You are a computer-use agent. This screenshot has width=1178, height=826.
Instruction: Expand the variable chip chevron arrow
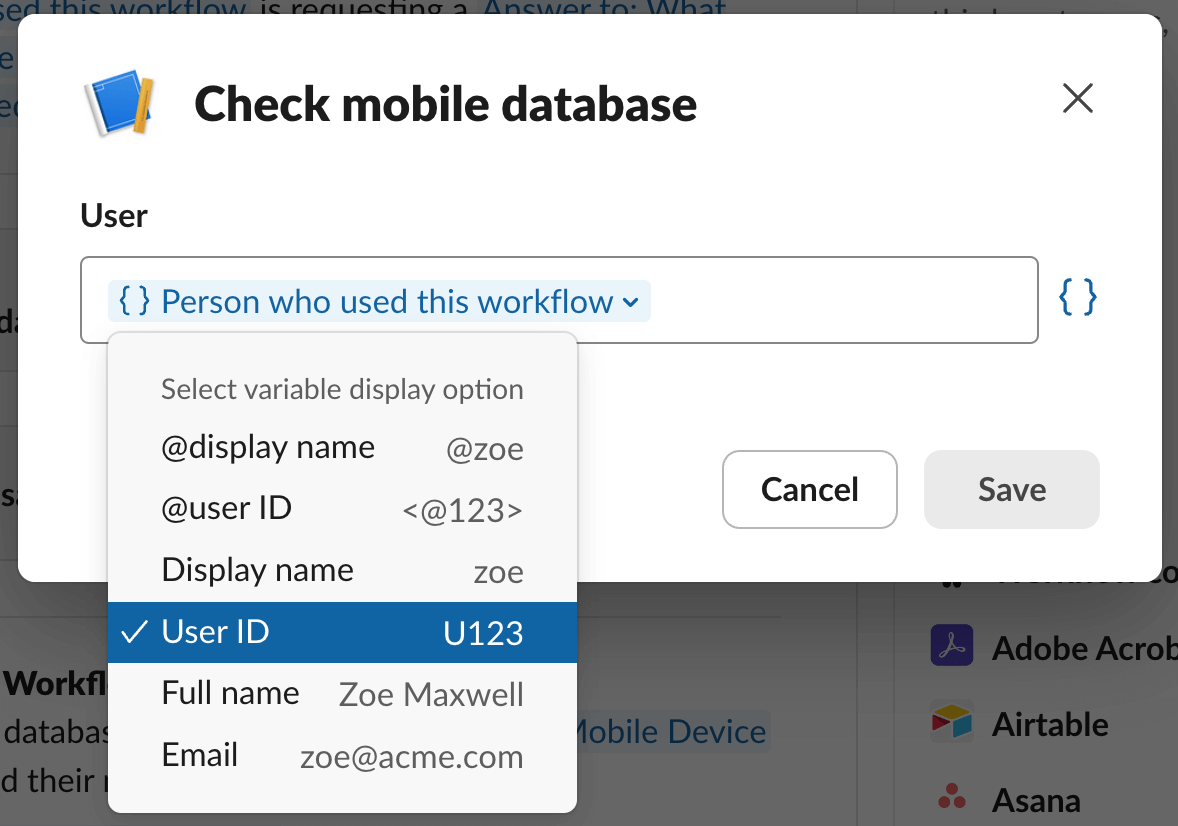click(631, 301)
